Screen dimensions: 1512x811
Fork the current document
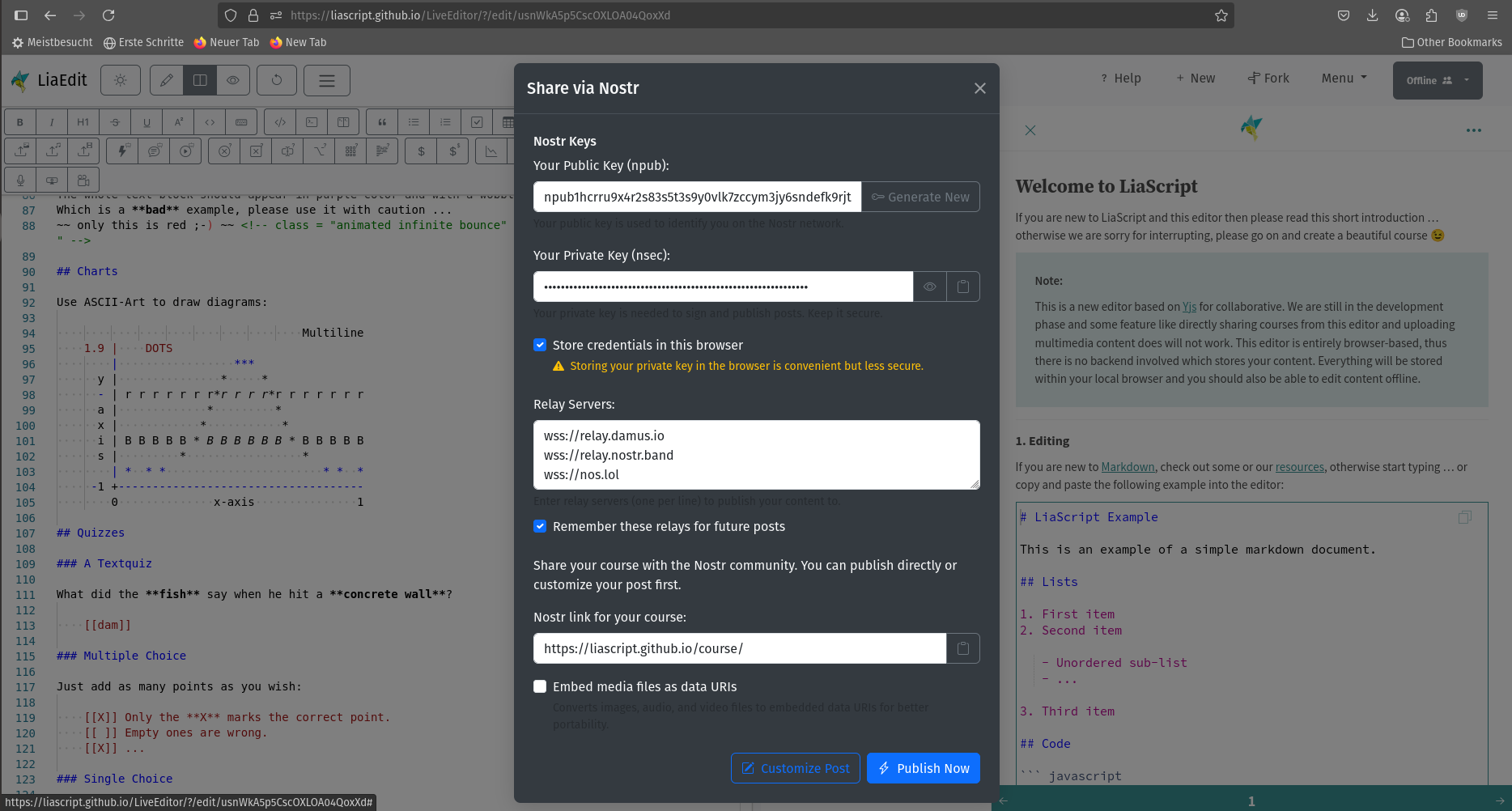pos(1268,79)
